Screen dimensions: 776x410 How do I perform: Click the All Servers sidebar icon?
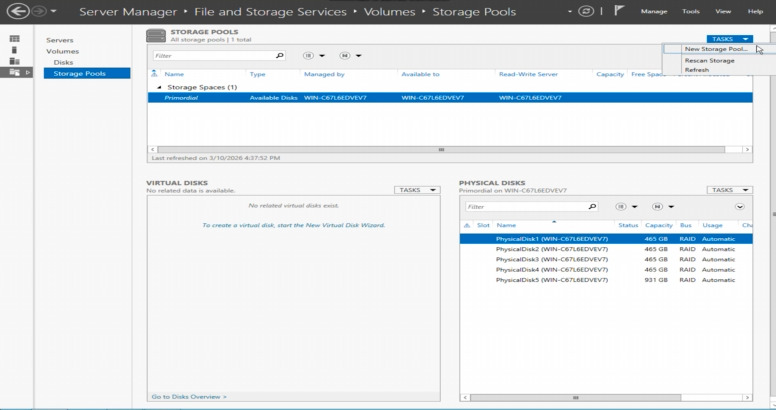15,61
